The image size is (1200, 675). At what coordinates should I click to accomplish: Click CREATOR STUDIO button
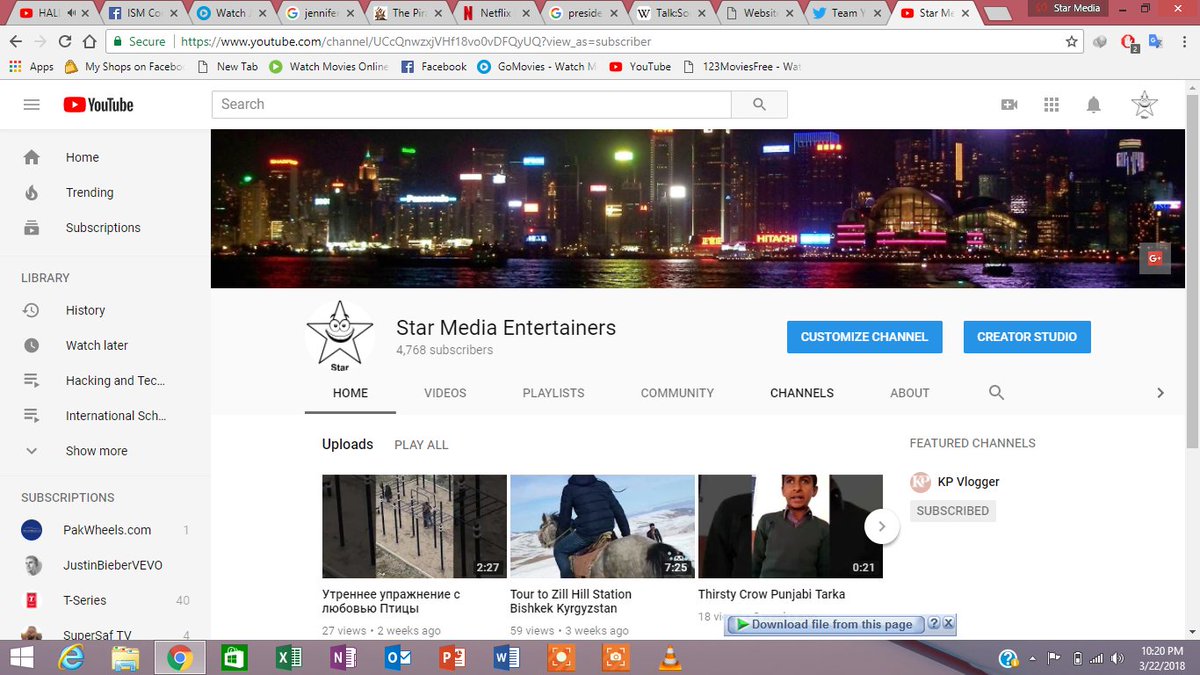(1027, 337)
